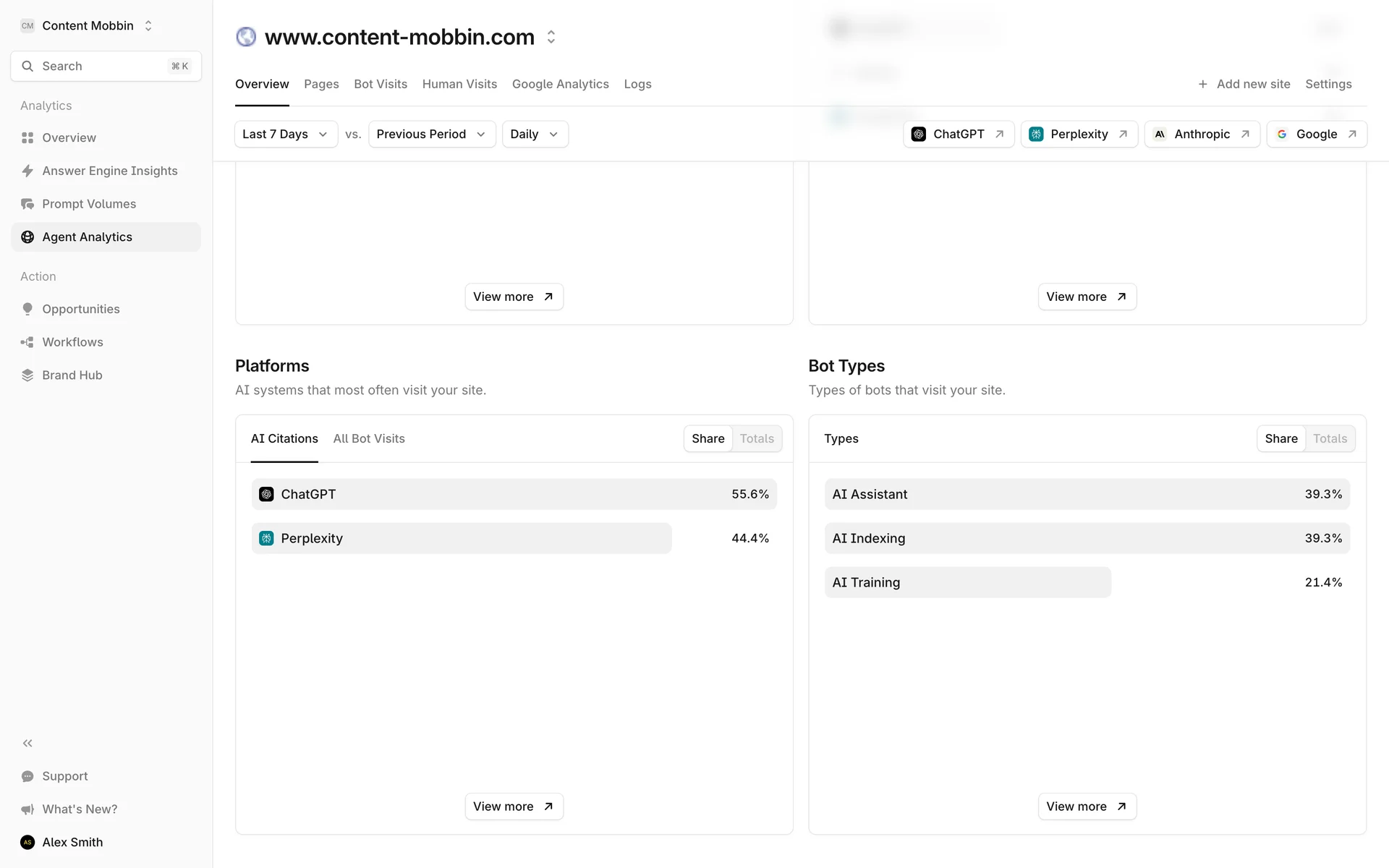Click View more under Bot Types
The width and height of the screenshot is (1389, 868).
point(1087,806)
